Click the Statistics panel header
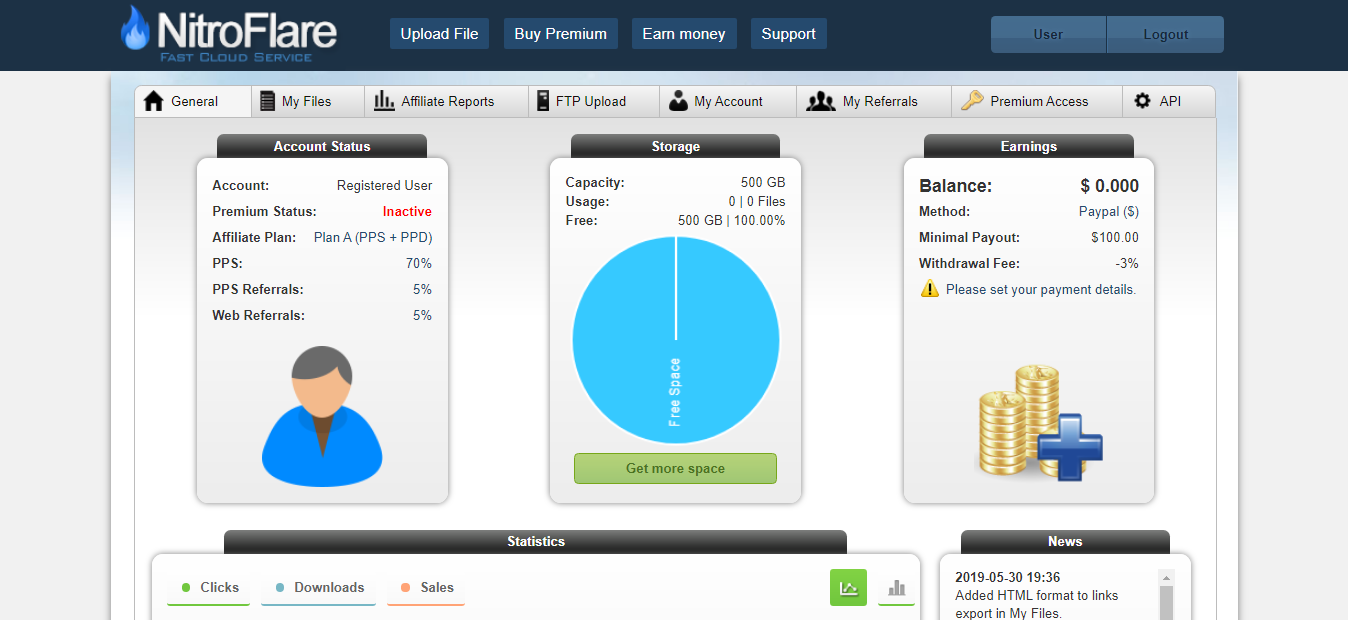Viewport: 1348px width, 620px height. click(x=535, y=542)
